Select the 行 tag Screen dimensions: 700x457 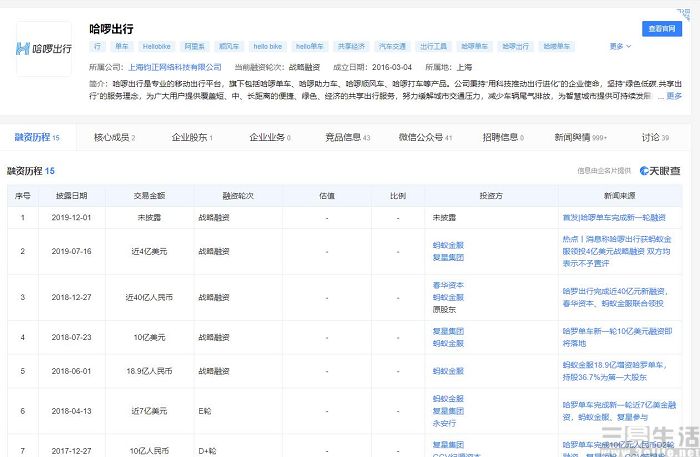(x=97, y=46)
